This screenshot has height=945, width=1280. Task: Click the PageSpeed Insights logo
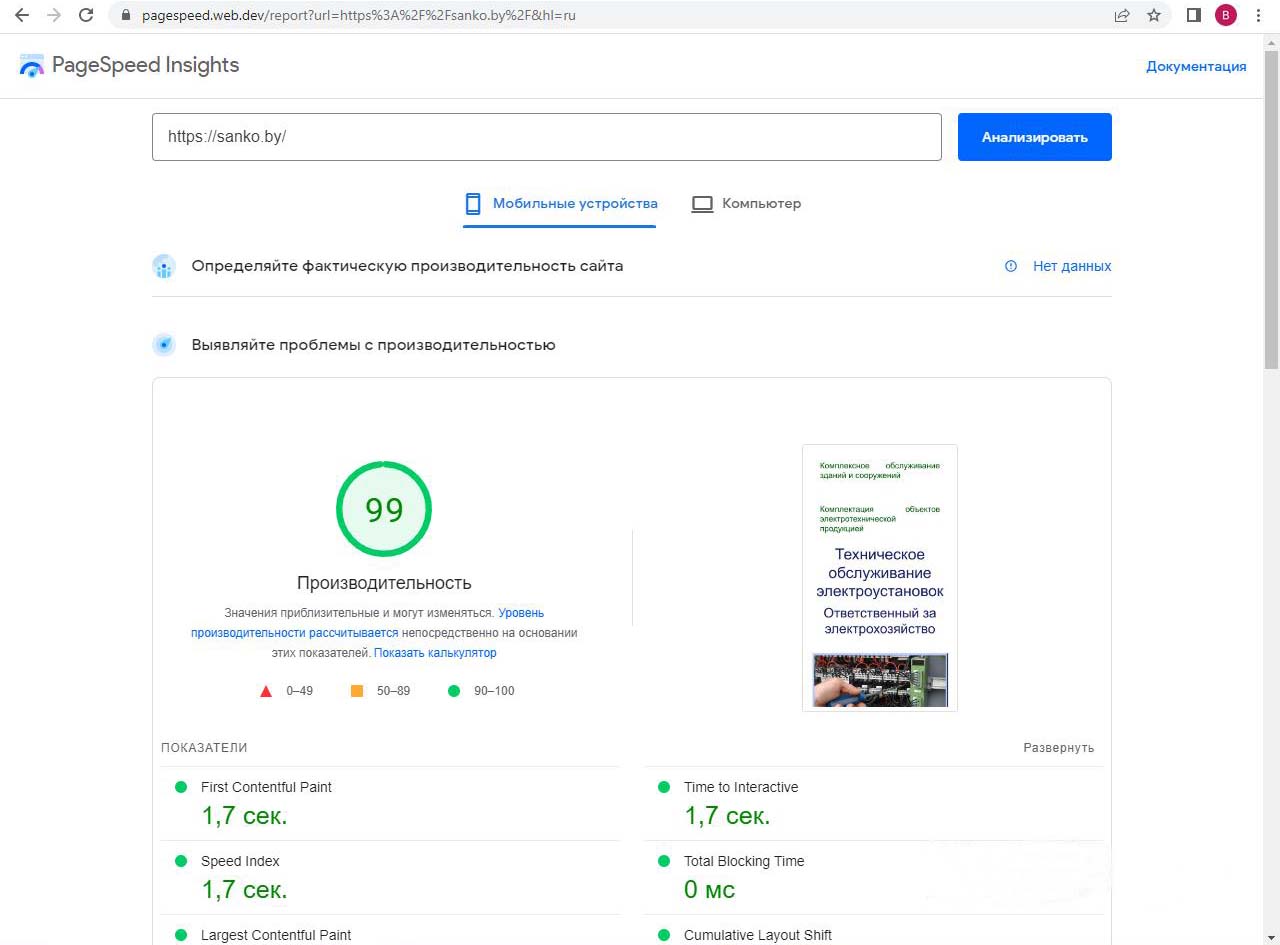(129, 66)
